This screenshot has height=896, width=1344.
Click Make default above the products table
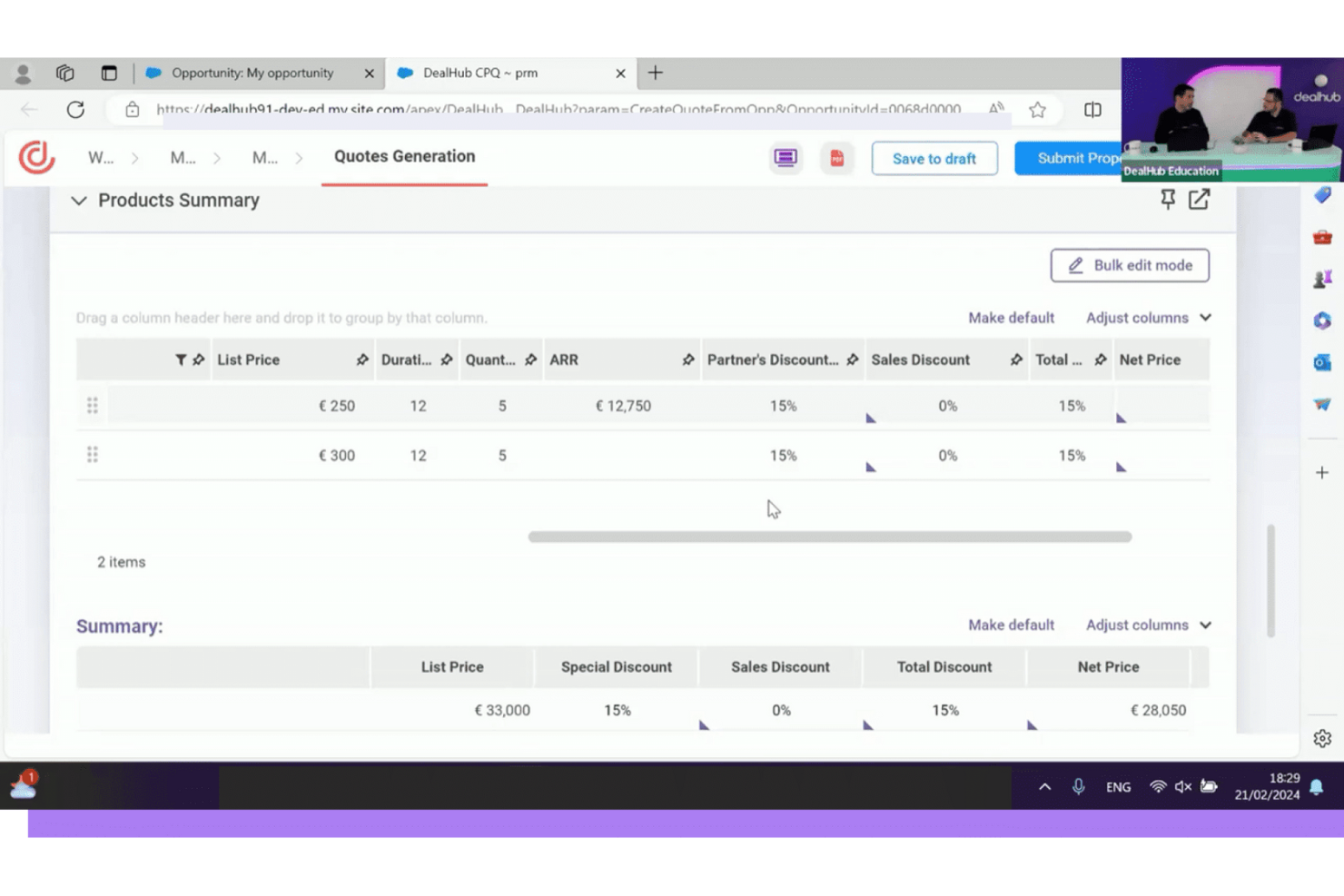[x=1011, y=318]
